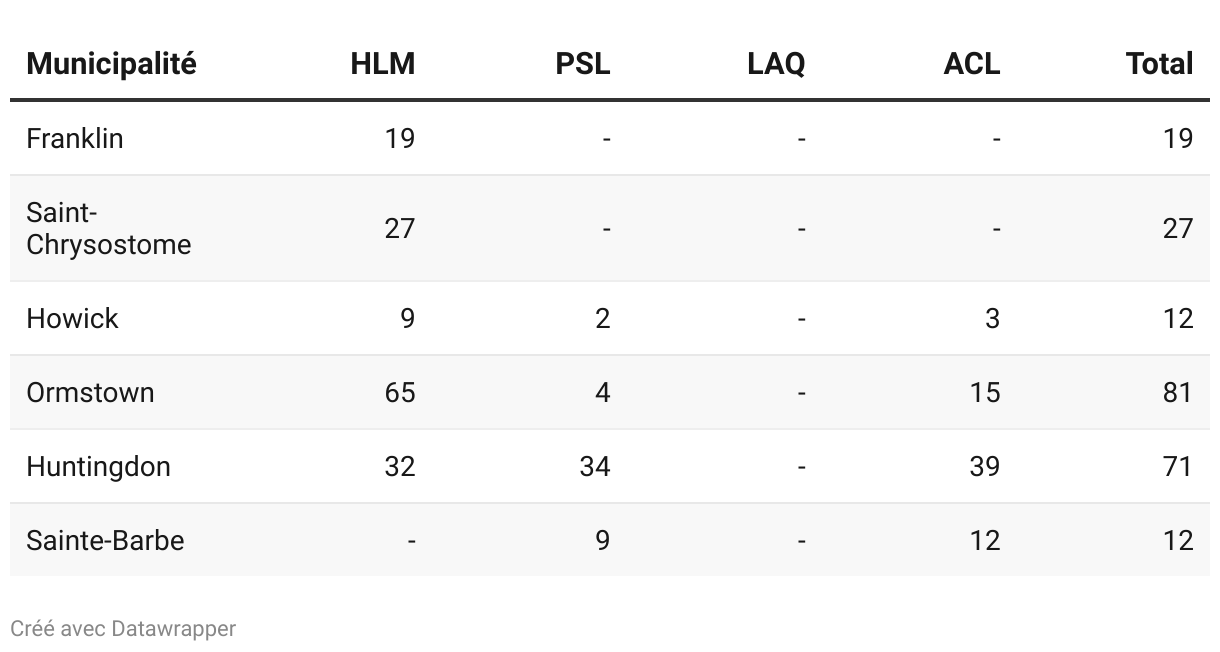
Task: Select the Sainte-Barbe row label
Action: [105, 540]
